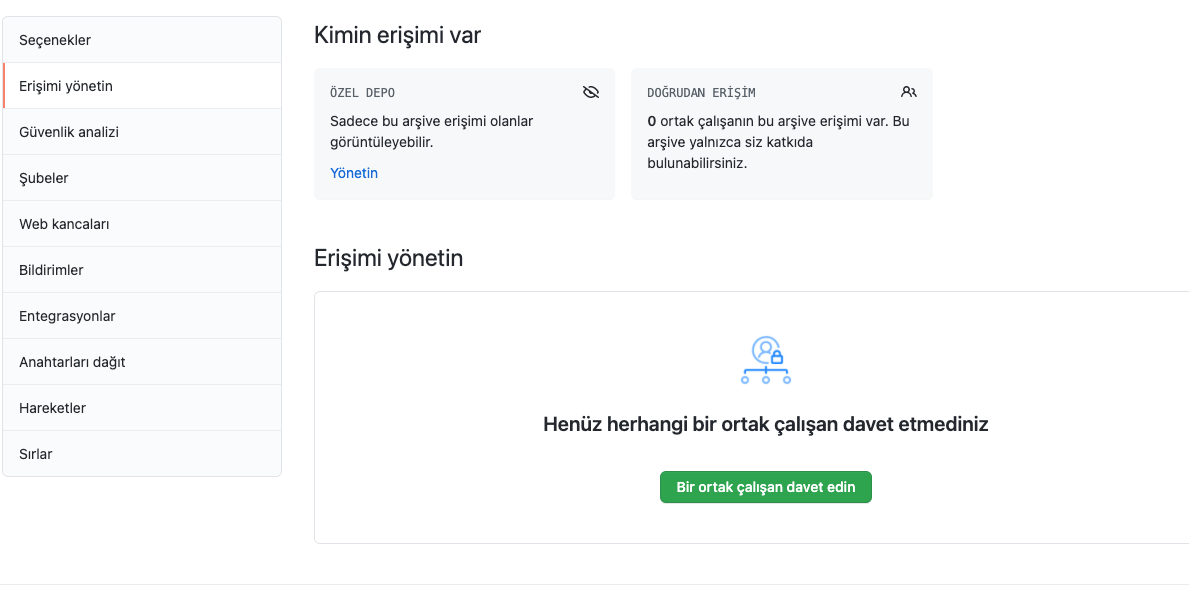1189x595 pixels.
Task: Click the crossed-out eye private repository icon
Action: (590, 92)
